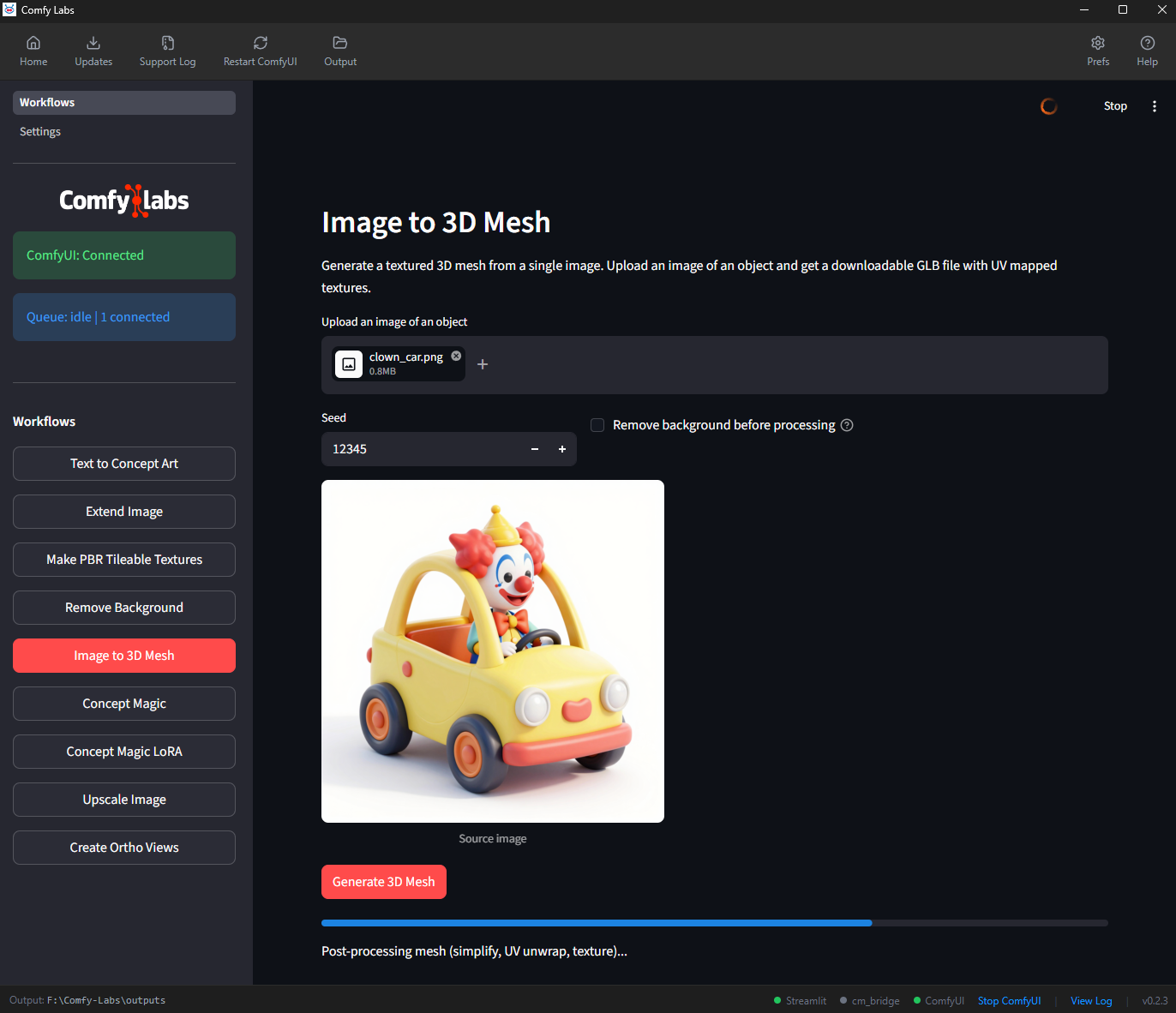Click the clown car source image
This screenshot has width=1176, height=1013.
[493, 651]
